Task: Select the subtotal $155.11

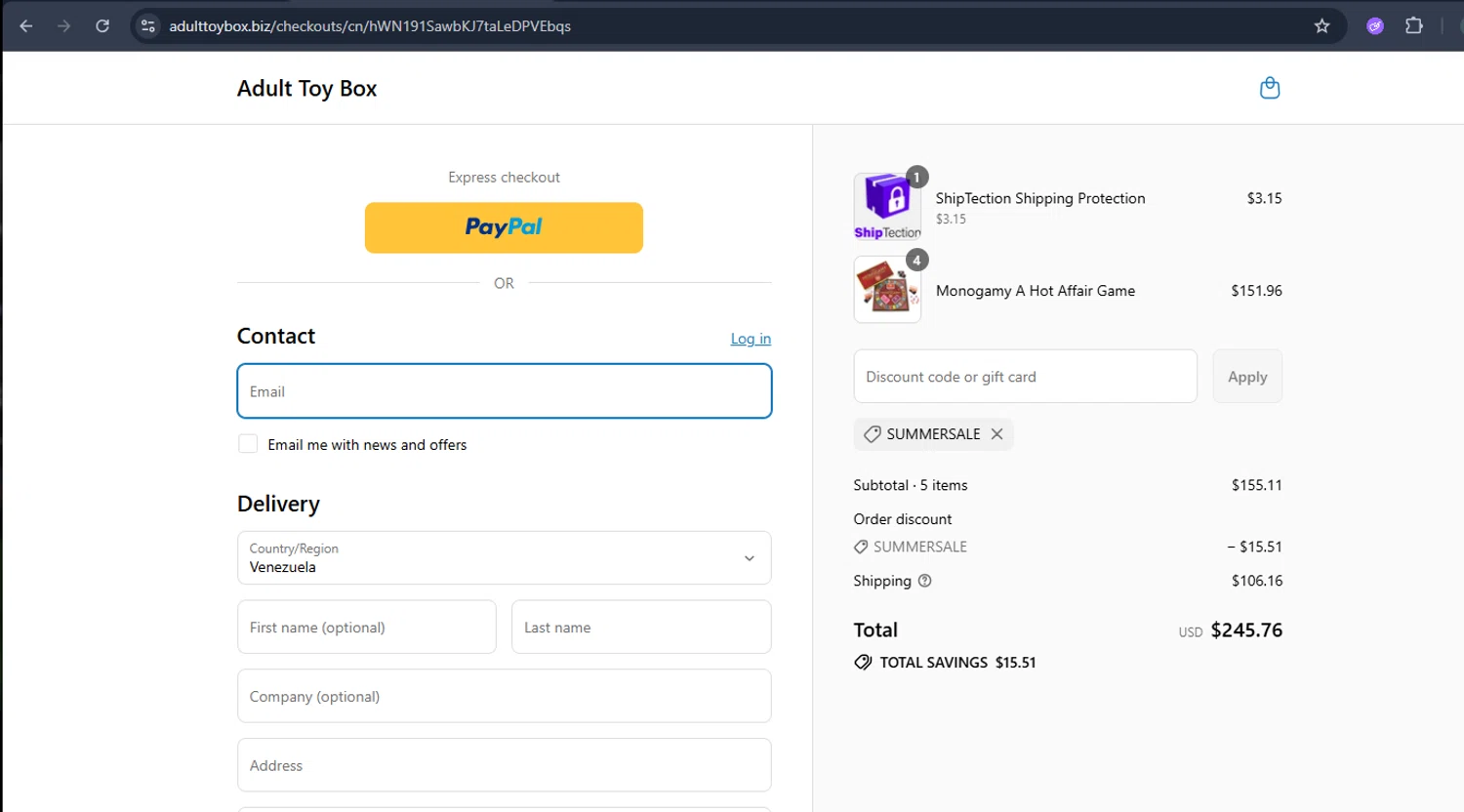Action: 1257,485
